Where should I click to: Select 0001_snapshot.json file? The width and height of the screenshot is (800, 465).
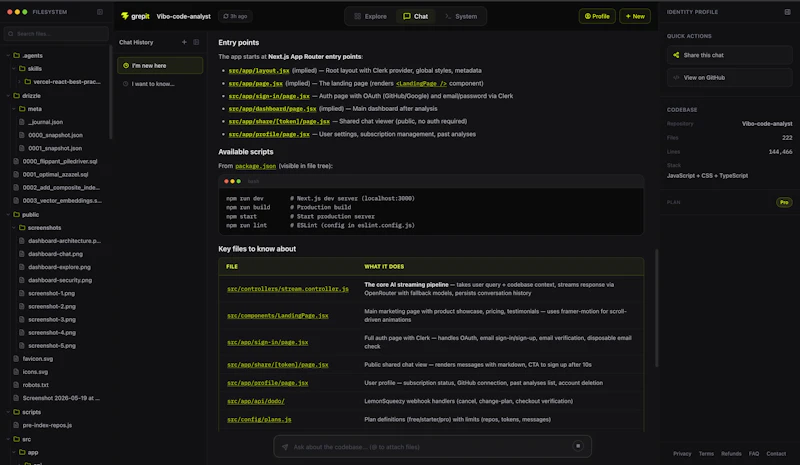pos(55,148)
